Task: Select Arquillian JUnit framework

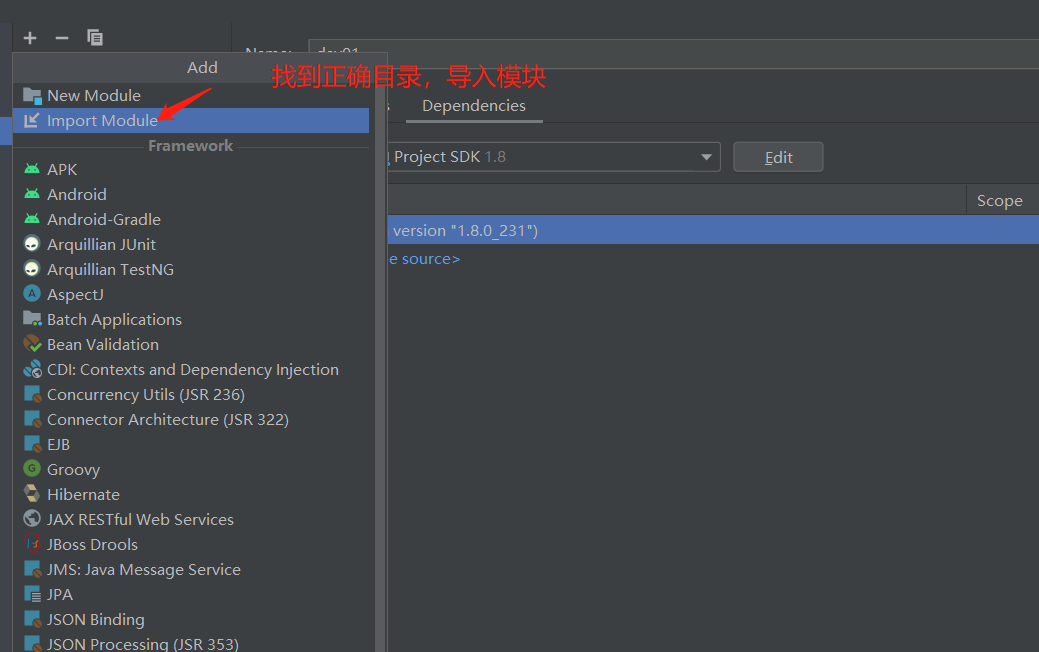Action: click(x=101, y=244)
